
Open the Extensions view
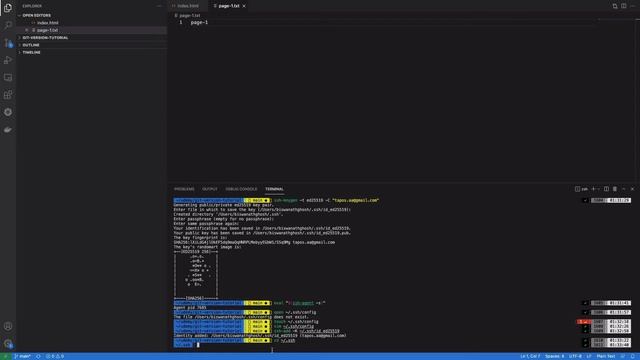[8, 95]
